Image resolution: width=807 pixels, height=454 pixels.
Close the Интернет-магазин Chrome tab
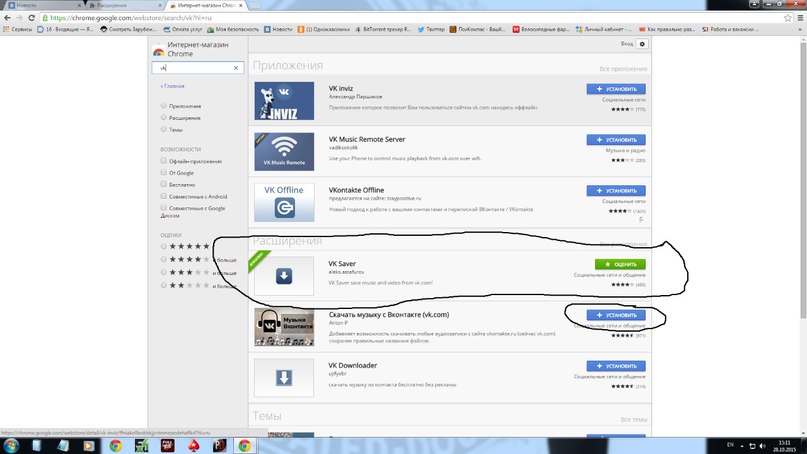click(240, 5)
